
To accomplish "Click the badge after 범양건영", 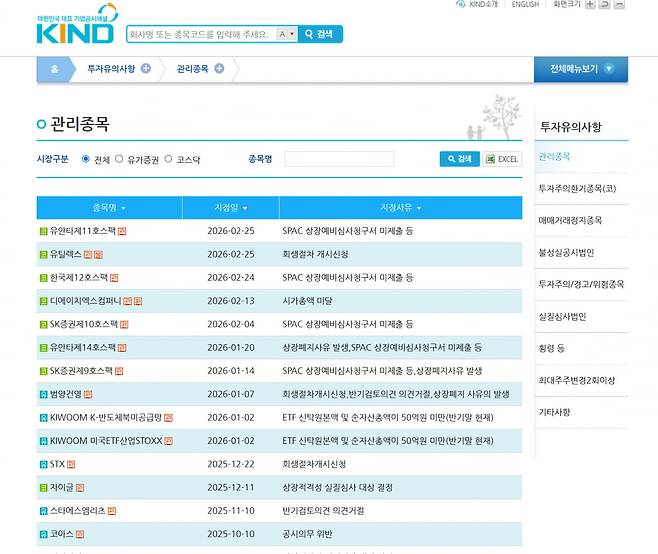I will [88, 395].
